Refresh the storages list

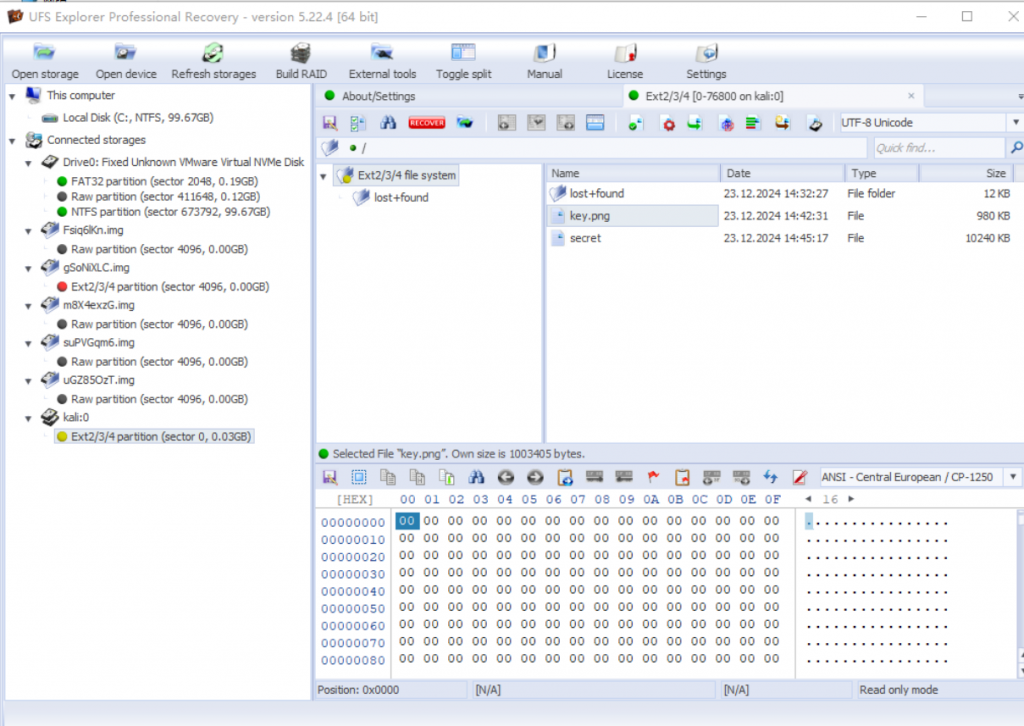coord(214,61)
